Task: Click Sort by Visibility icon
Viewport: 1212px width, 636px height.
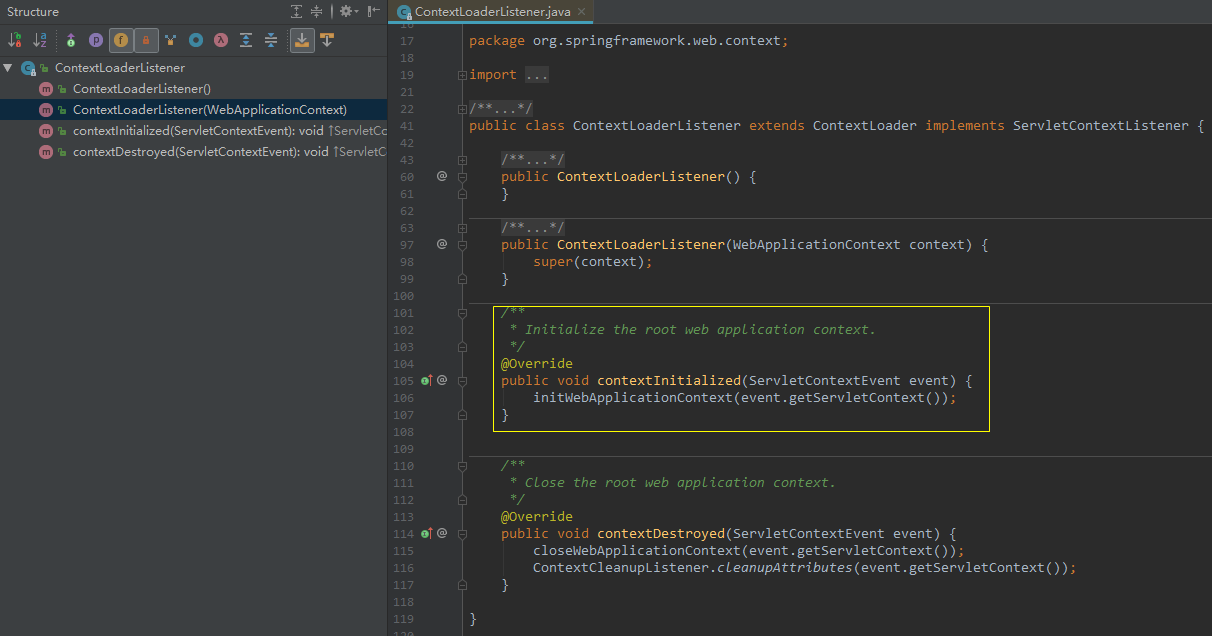Action: pyautogui.click(x=15, y=40)
